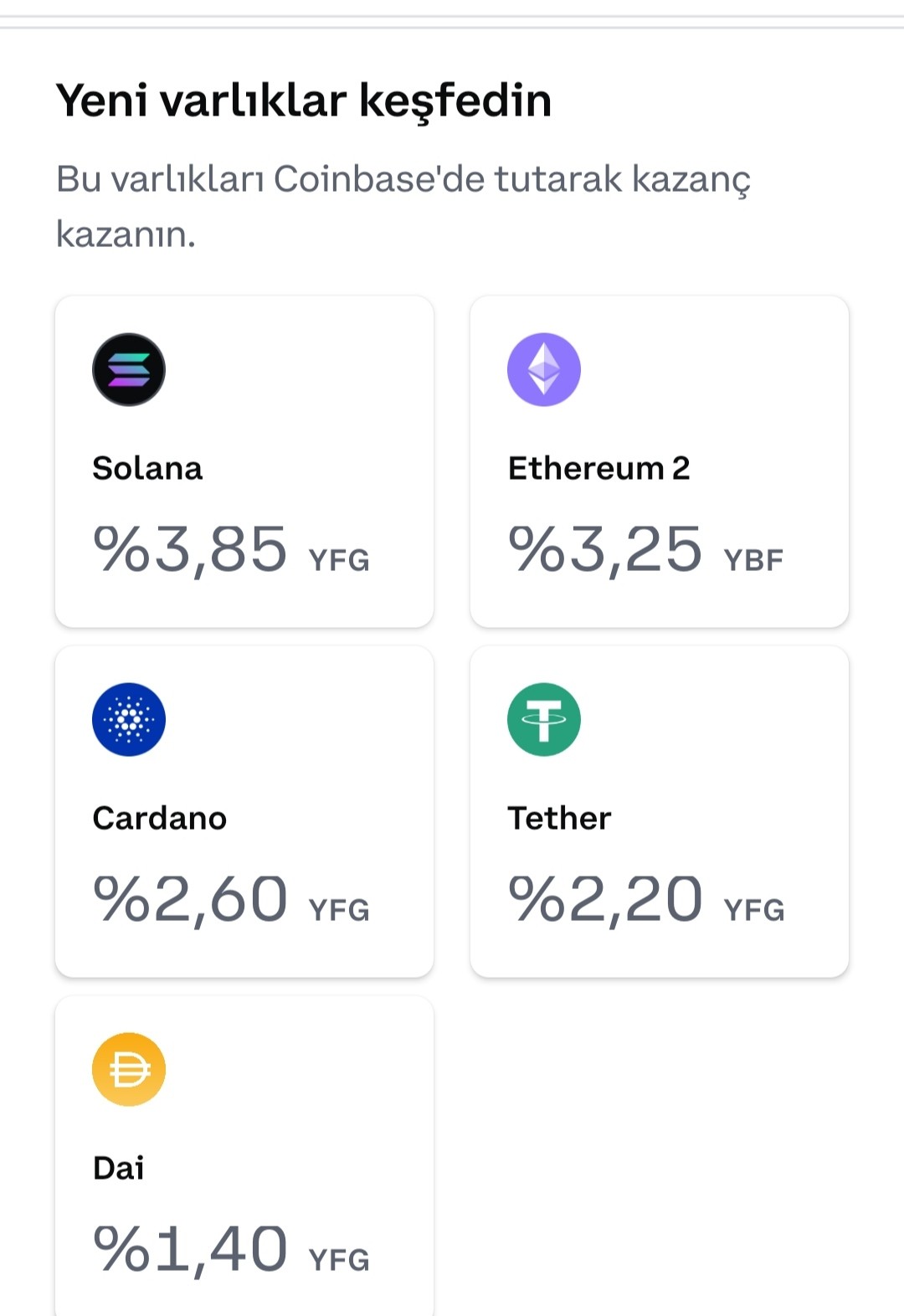Open the Solana asset name

pyautogui.click(x=147, y=468)
